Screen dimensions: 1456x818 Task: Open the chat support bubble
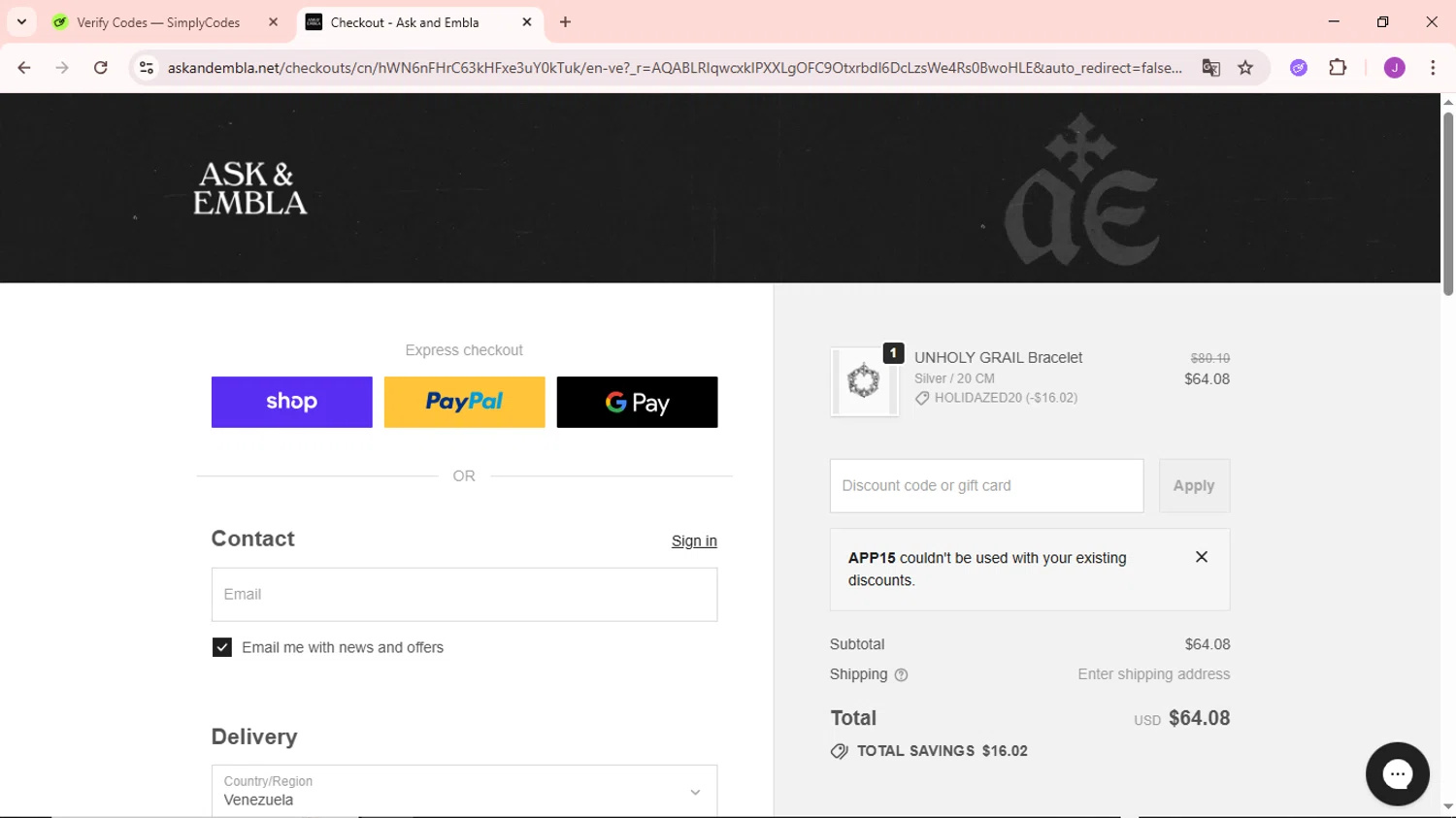click(1398, 774)
